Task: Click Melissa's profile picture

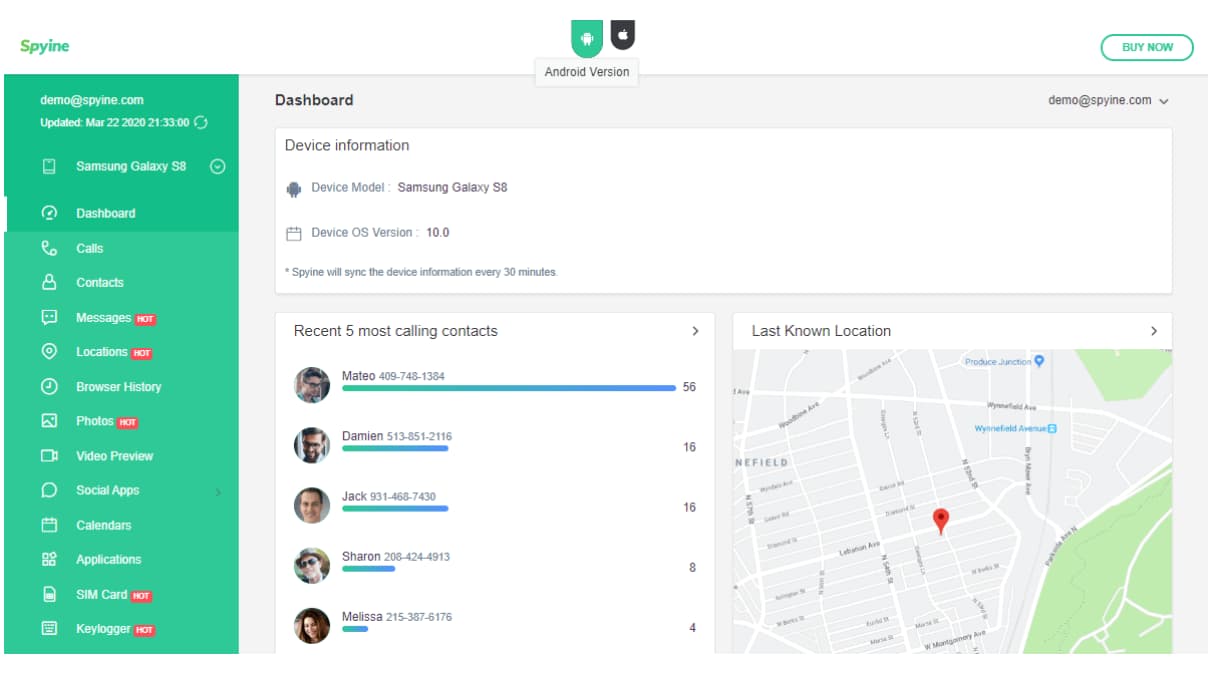Action: (312, 625)
